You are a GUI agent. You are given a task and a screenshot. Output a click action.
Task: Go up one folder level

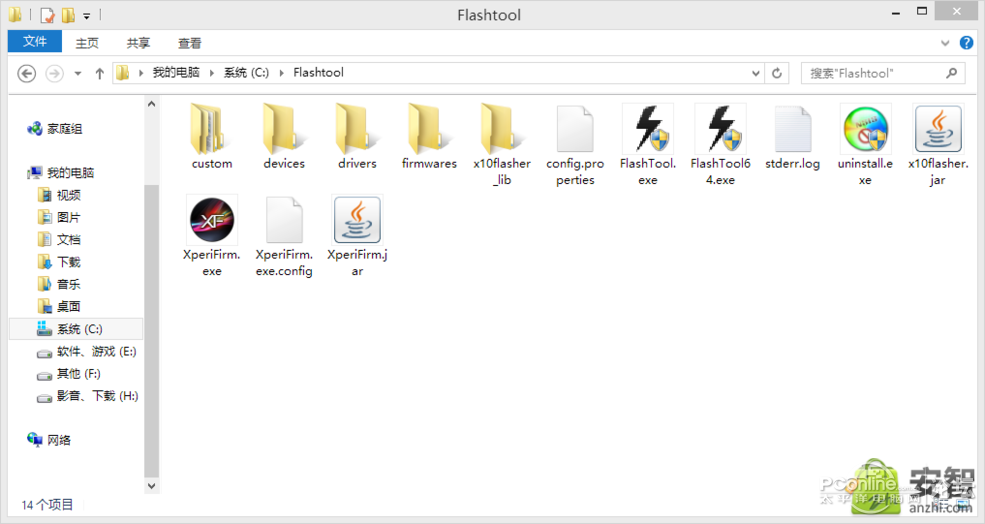(99, 74)
